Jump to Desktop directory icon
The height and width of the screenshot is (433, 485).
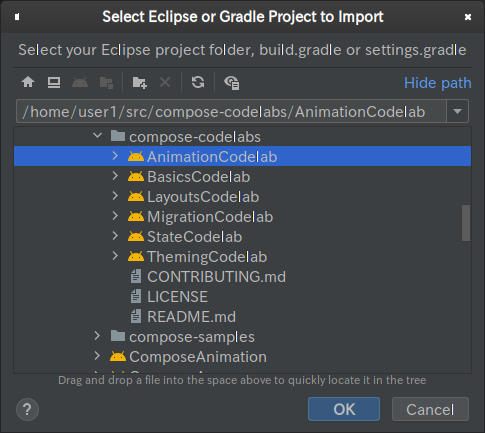coord(54,82)
